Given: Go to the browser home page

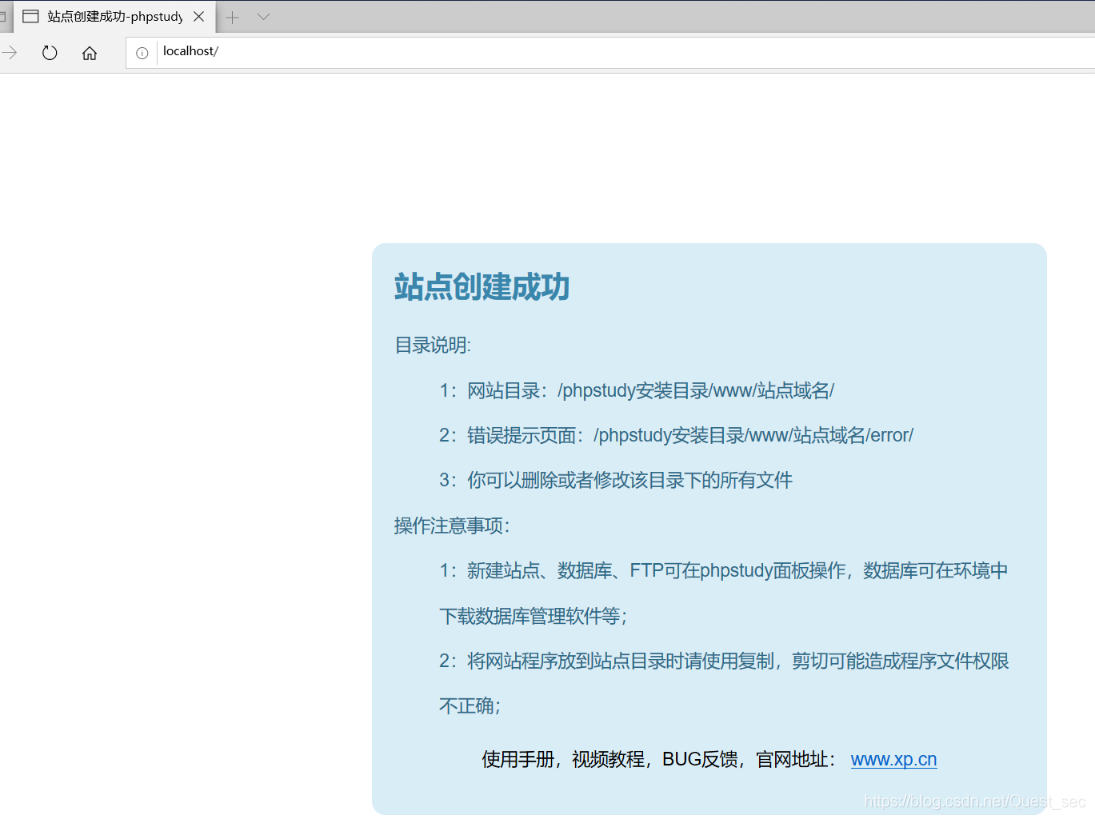Looking at the screenshot, I should (x=89, y=53).
